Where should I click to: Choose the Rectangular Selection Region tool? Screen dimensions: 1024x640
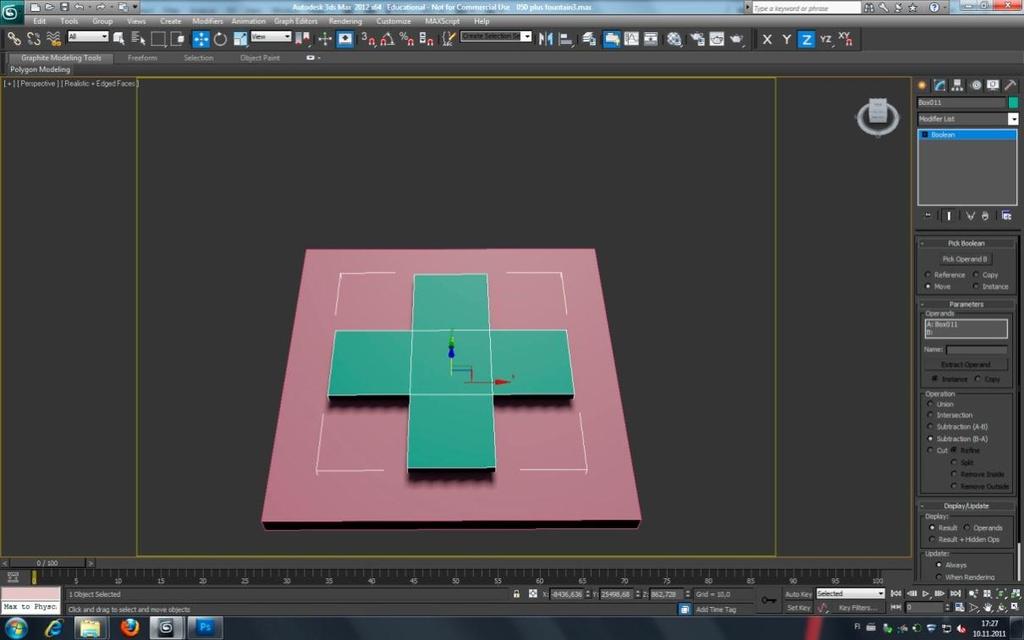click(x=158, y=39)
